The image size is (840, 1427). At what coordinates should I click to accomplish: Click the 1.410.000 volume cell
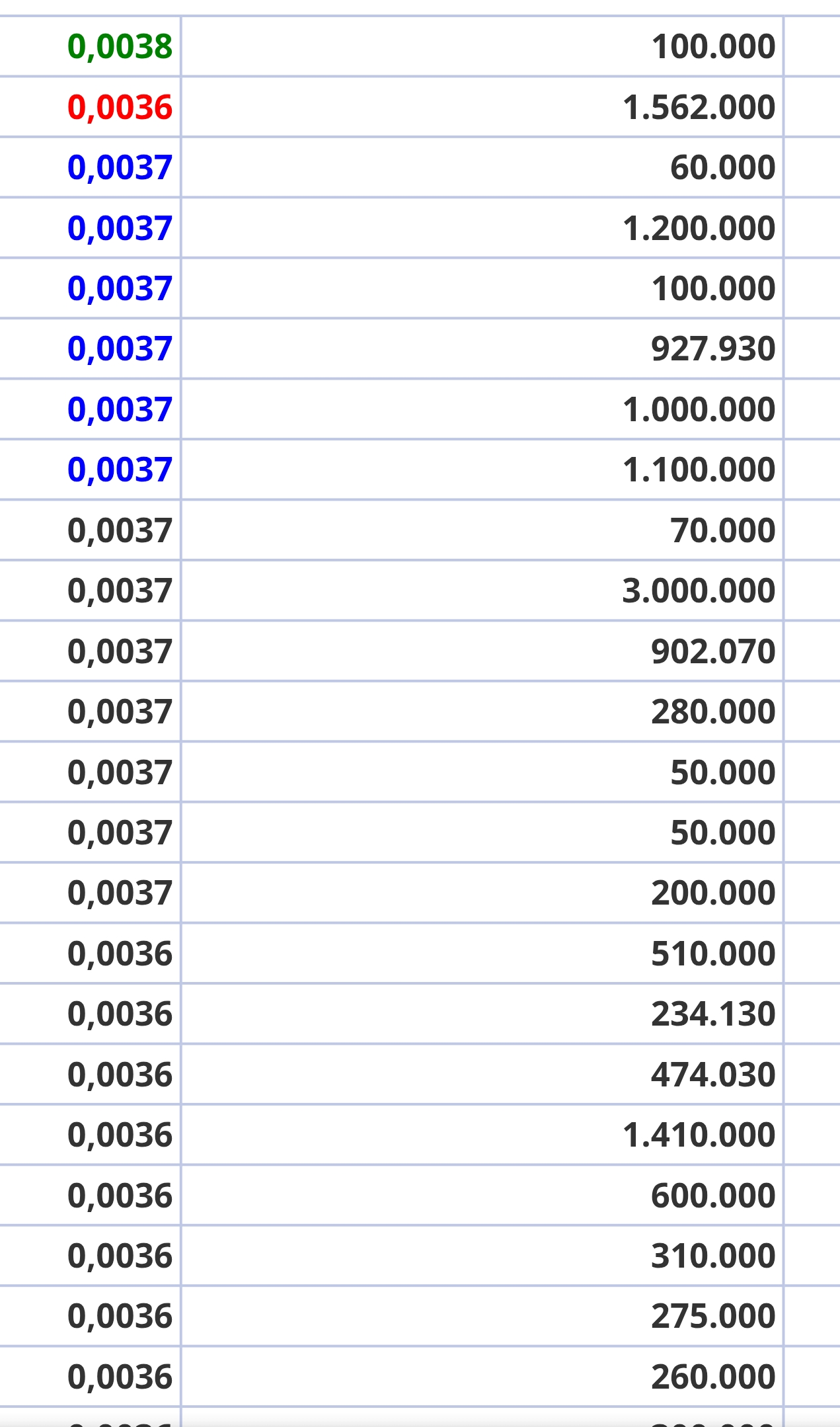point(482,1135)
